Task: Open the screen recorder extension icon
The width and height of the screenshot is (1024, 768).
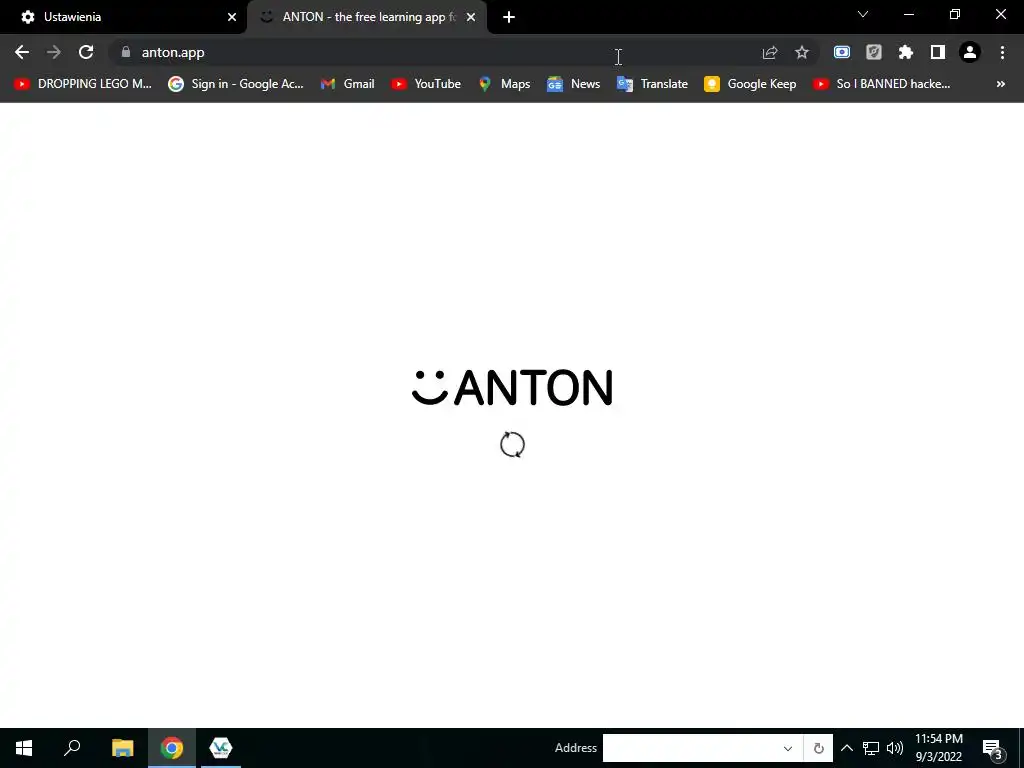Action: 842,52
